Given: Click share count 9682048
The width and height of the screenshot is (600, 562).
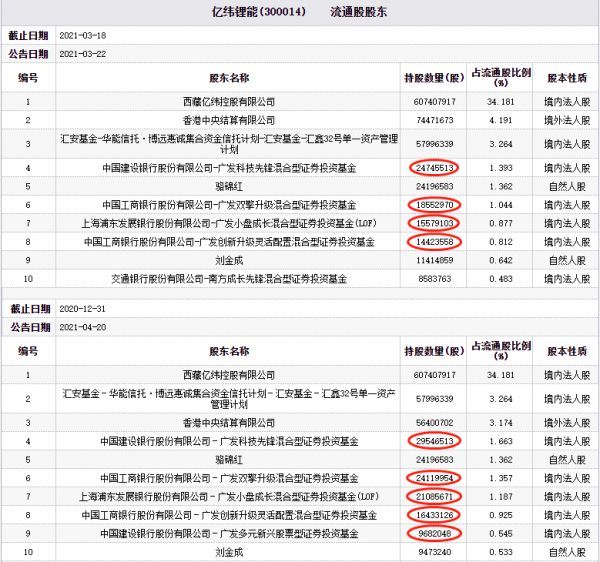Looking at the screenshot, I should pyautogui.click(x=435, y=533).
